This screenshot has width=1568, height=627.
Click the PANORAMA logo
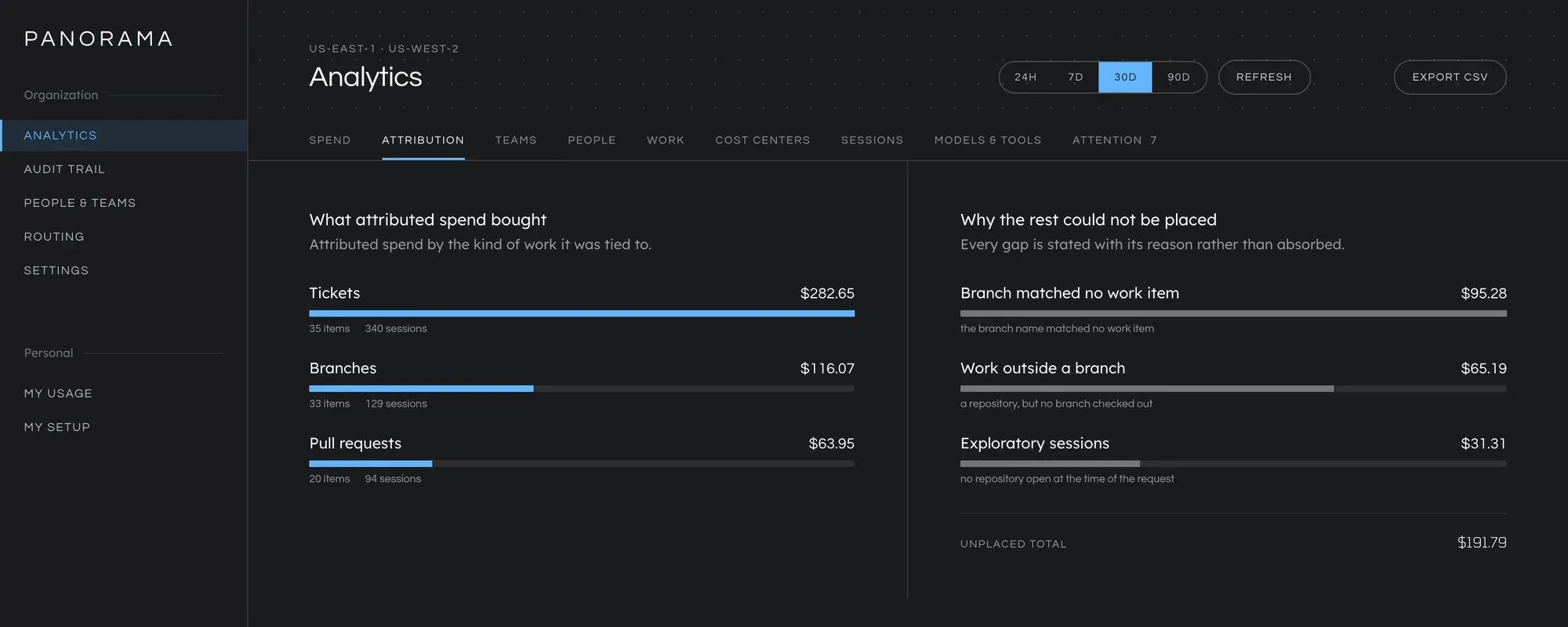click(x=99, y=38)
